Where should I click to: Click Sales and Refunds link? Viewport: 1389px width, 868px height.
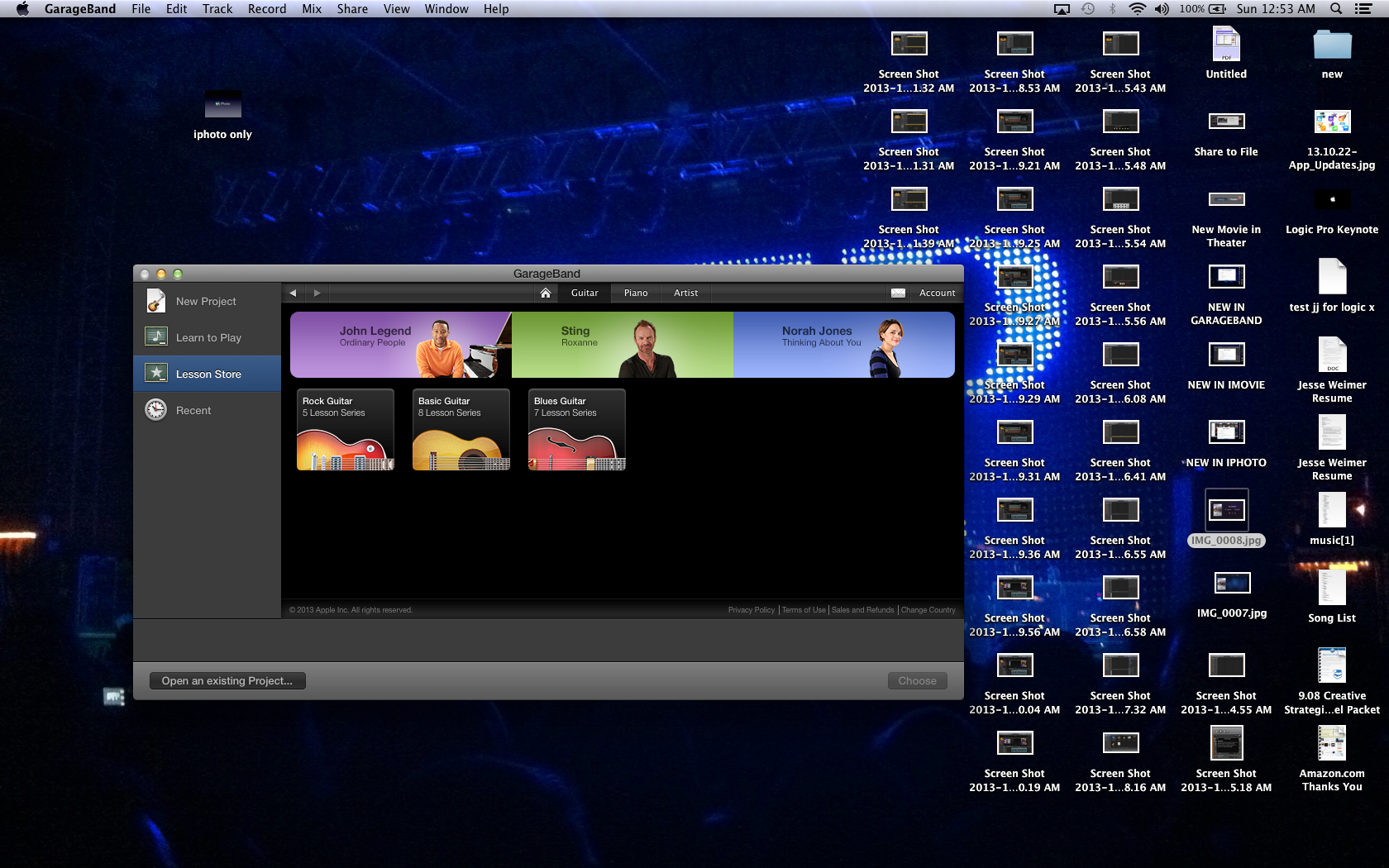[x=862, y=610]
